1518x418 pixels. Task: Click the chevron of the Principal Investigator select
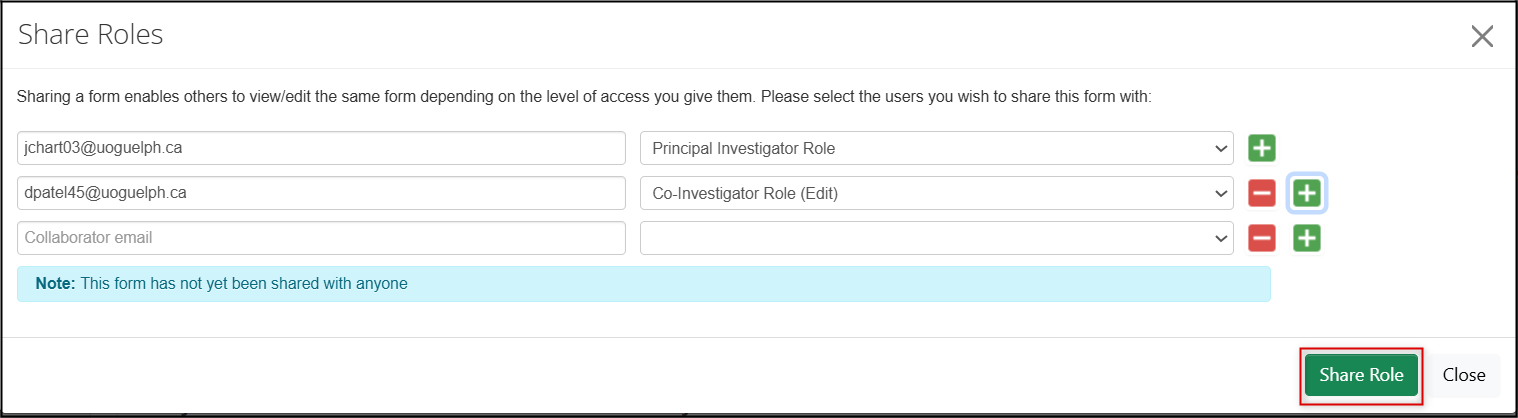[1221, 149]
